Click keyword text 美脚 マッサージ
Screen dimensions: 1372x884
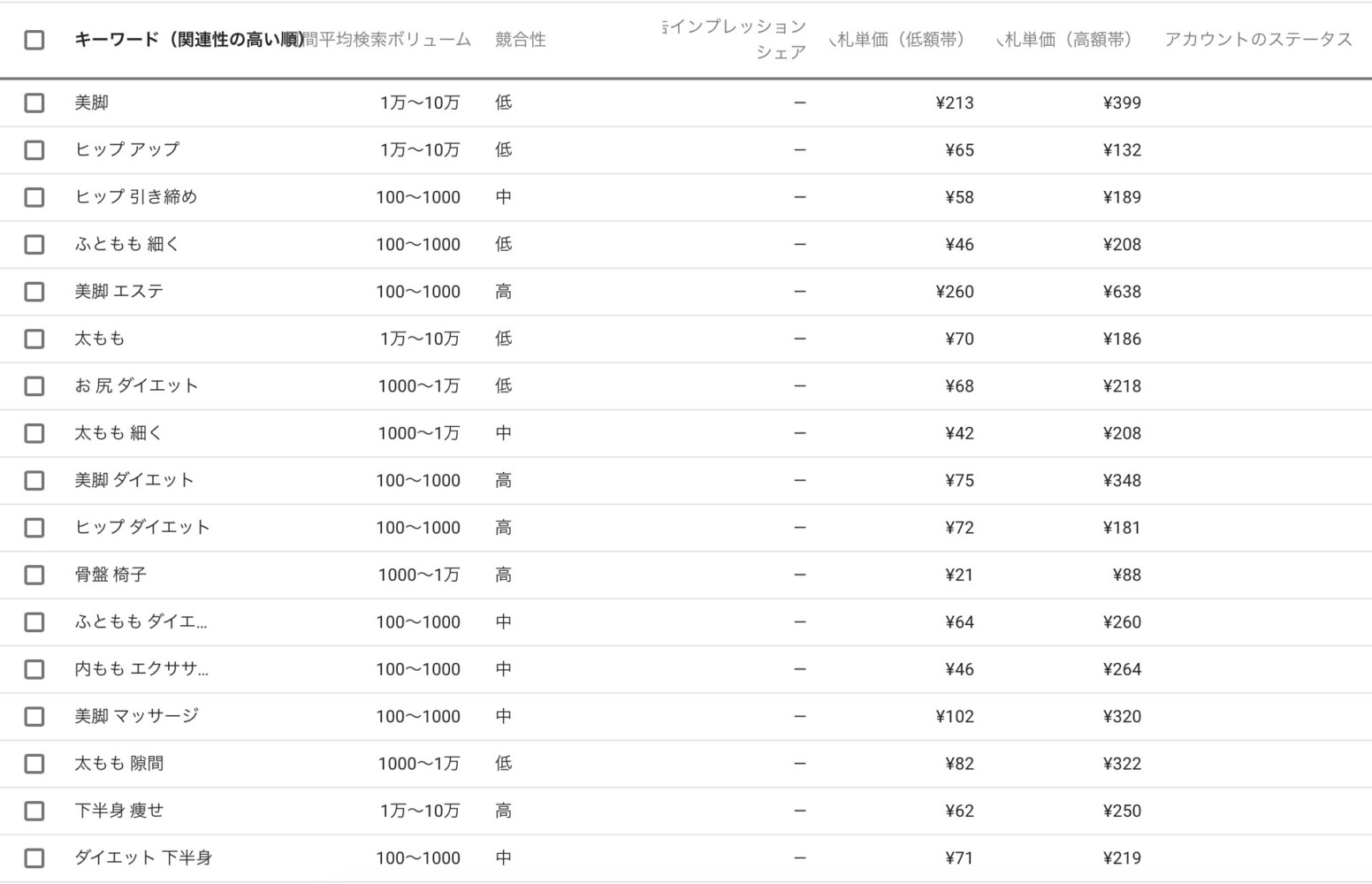tap(137, 716)
